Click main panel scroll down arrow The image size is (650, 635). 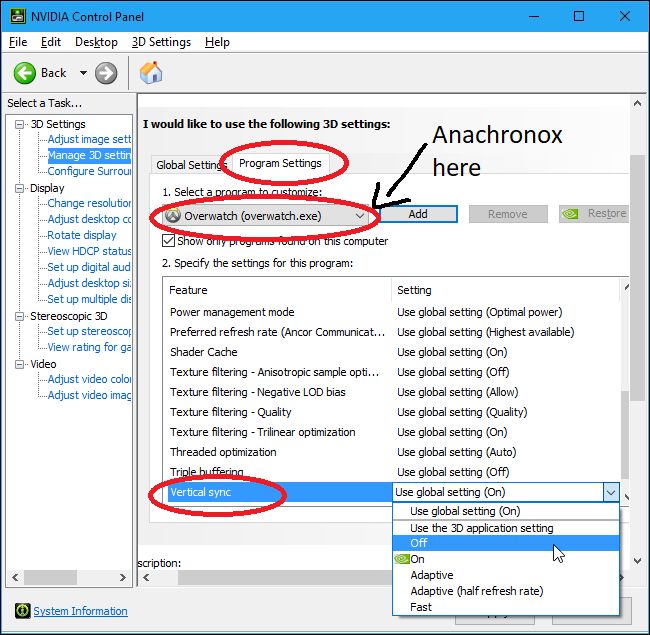pos(638,561)
